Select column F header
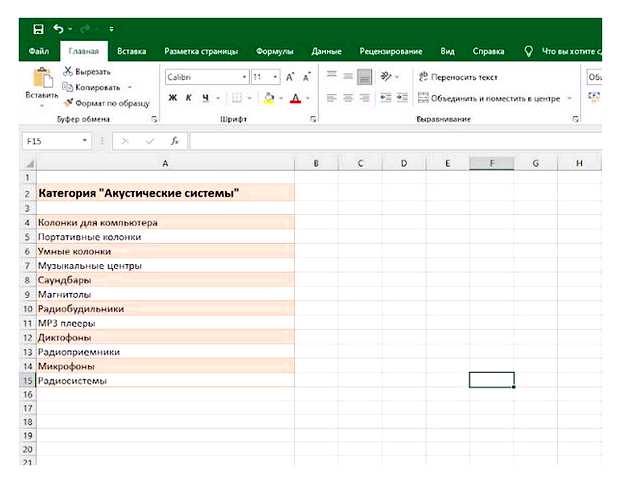This screenshot has width=620, height=485. pyautogui.click(x=491, y=163)
